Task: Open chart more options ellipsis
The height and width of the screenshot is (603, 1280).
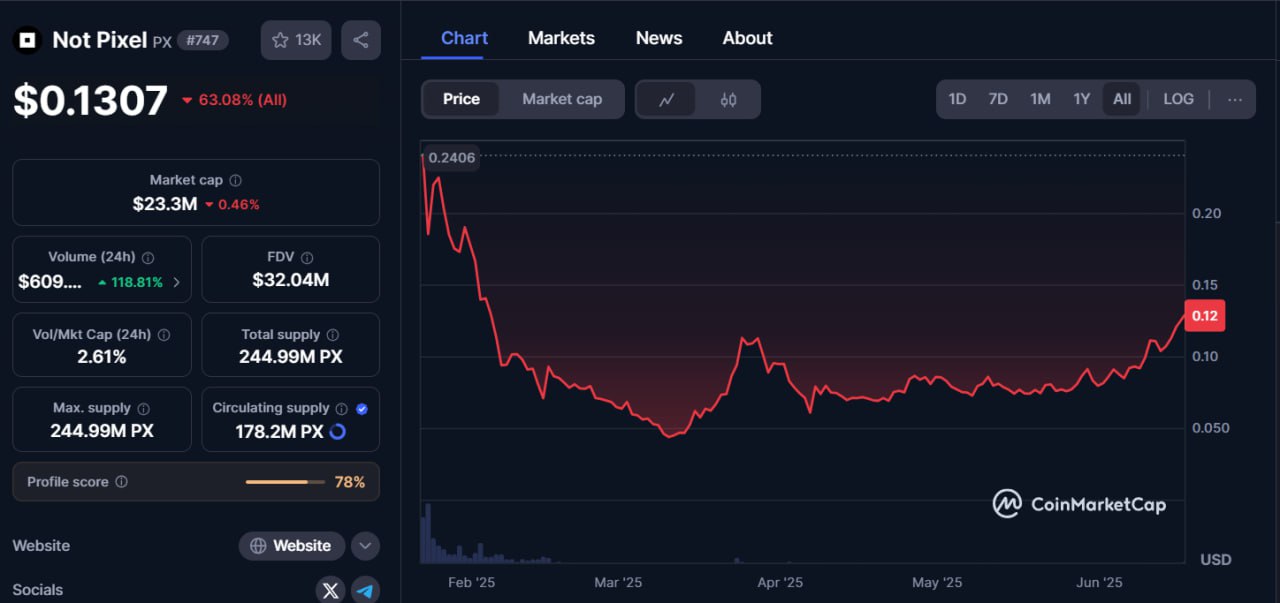Action: pos(1235,99)
